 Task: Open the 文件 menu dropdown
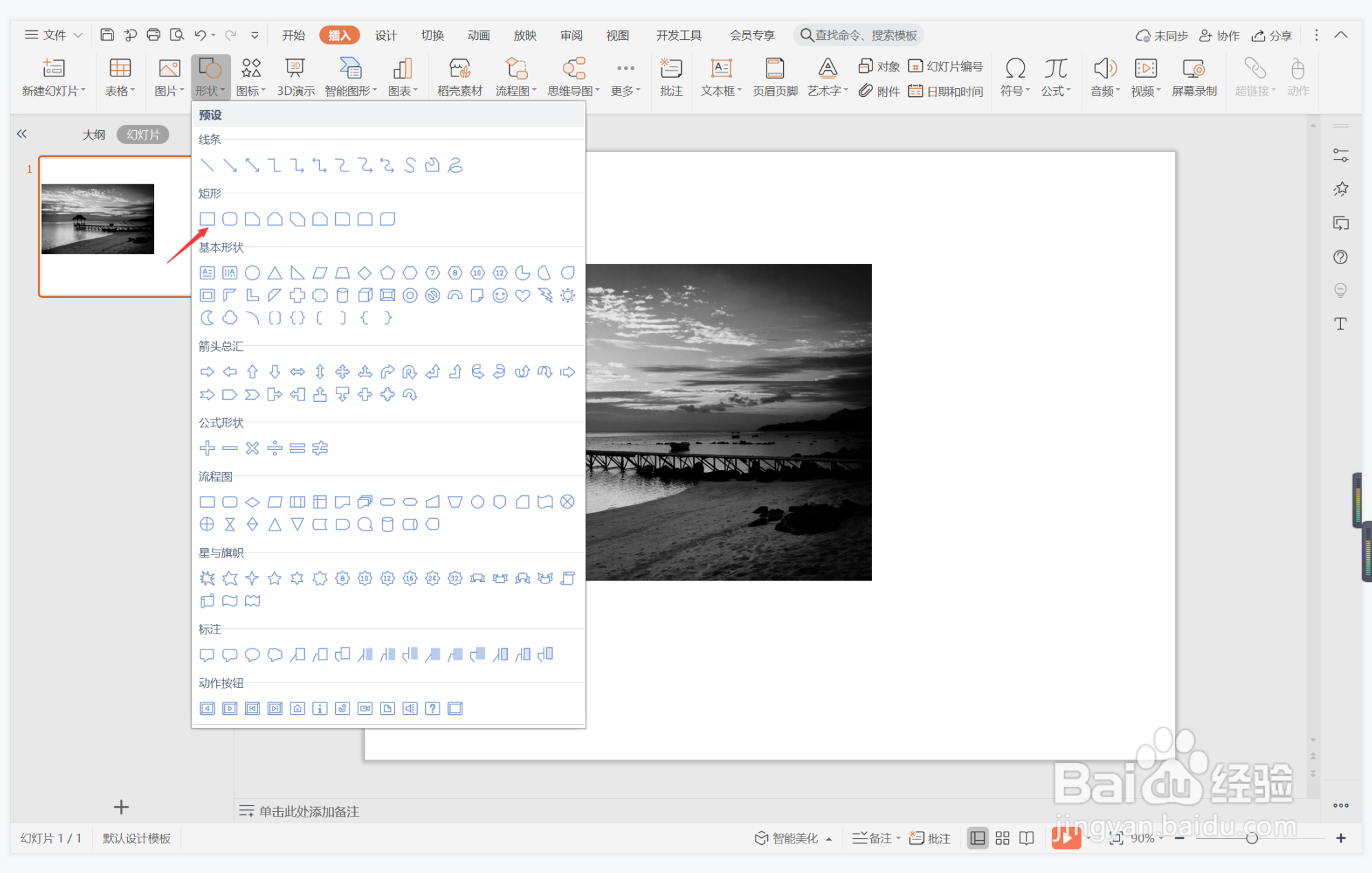[x=54, y=35]
